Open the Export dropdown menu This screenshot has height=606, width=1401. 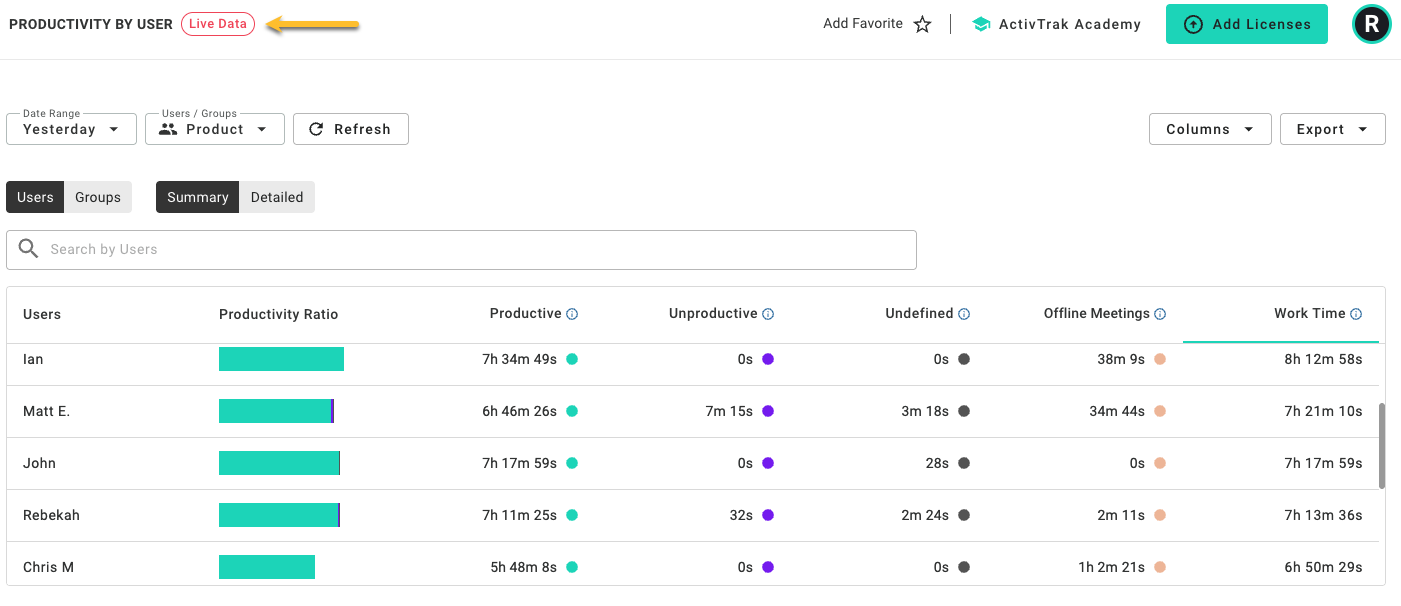1333,129
